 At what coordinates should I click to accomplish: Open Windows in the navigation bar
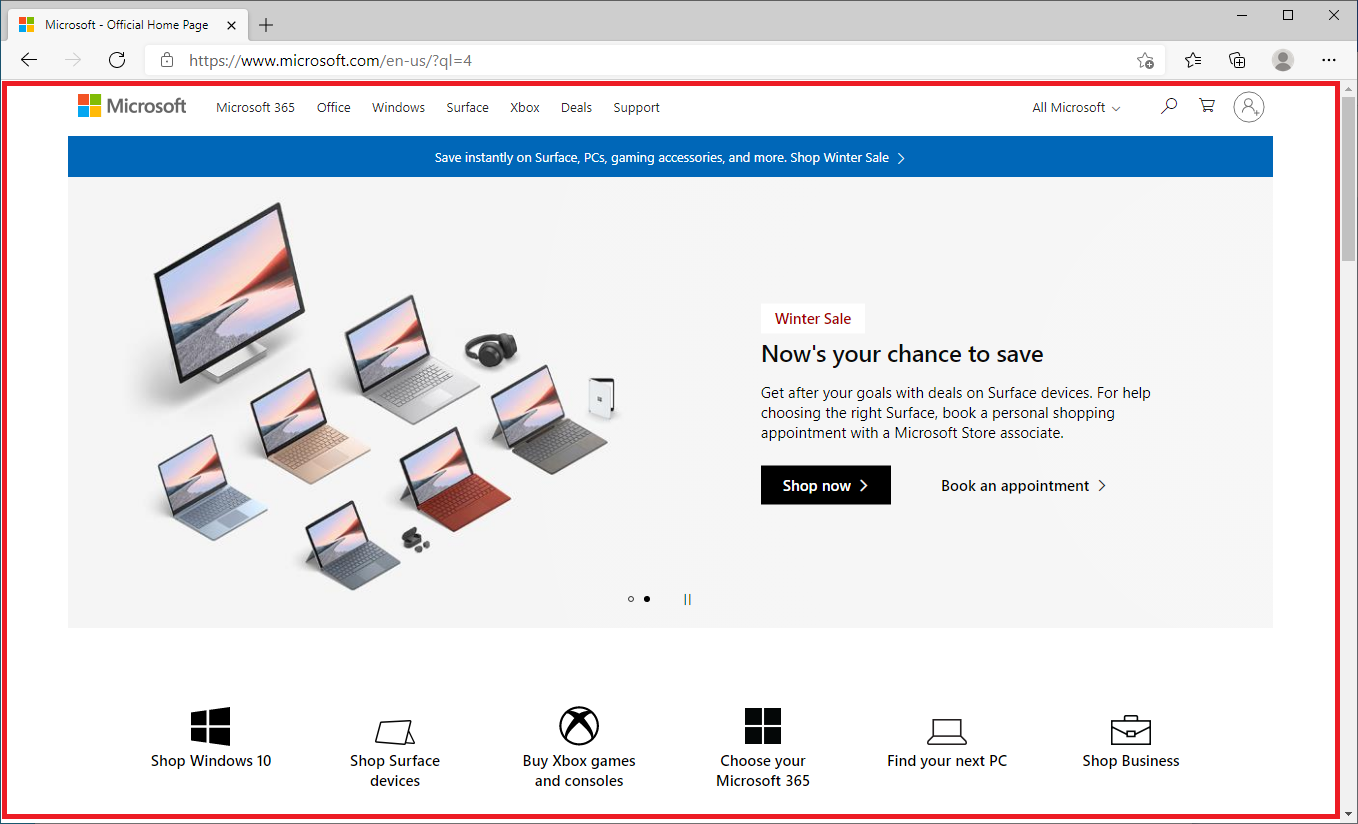coord(398,107)
